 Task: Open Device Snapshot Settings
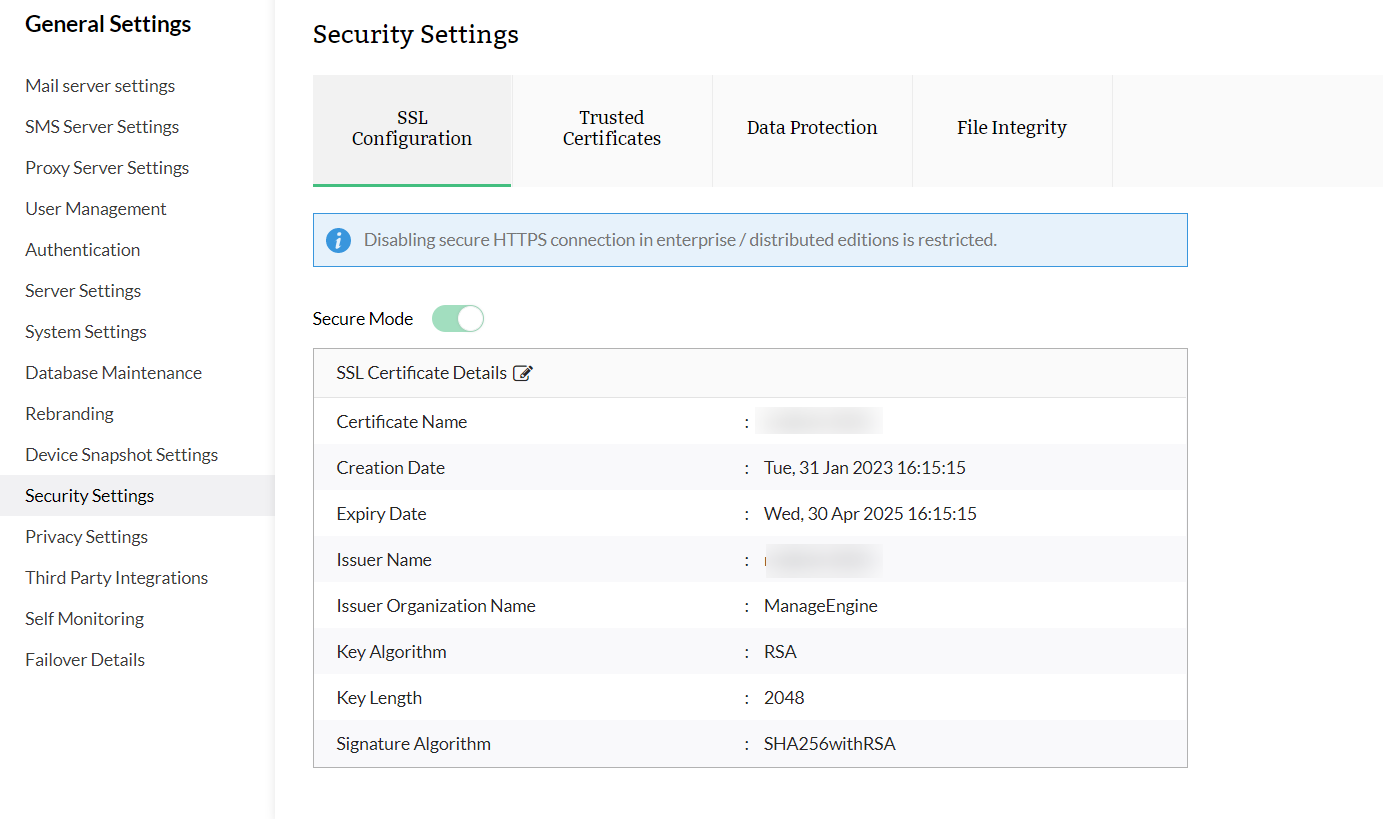pos(121,454)
